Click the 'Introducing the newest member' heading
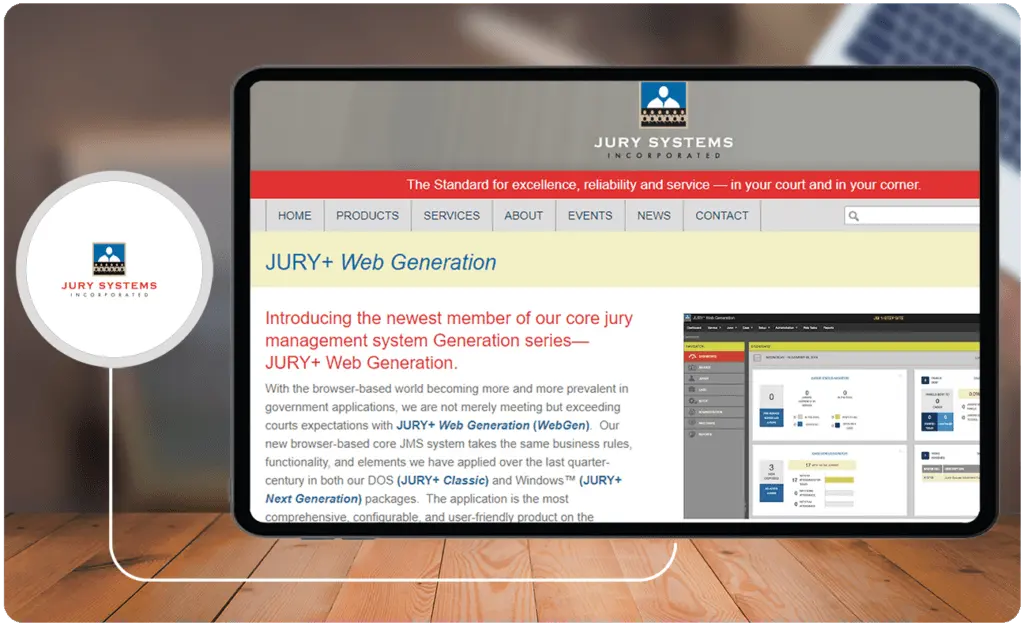The height and width of the screenshot is (626, 1024). click(x=449, y=340)
